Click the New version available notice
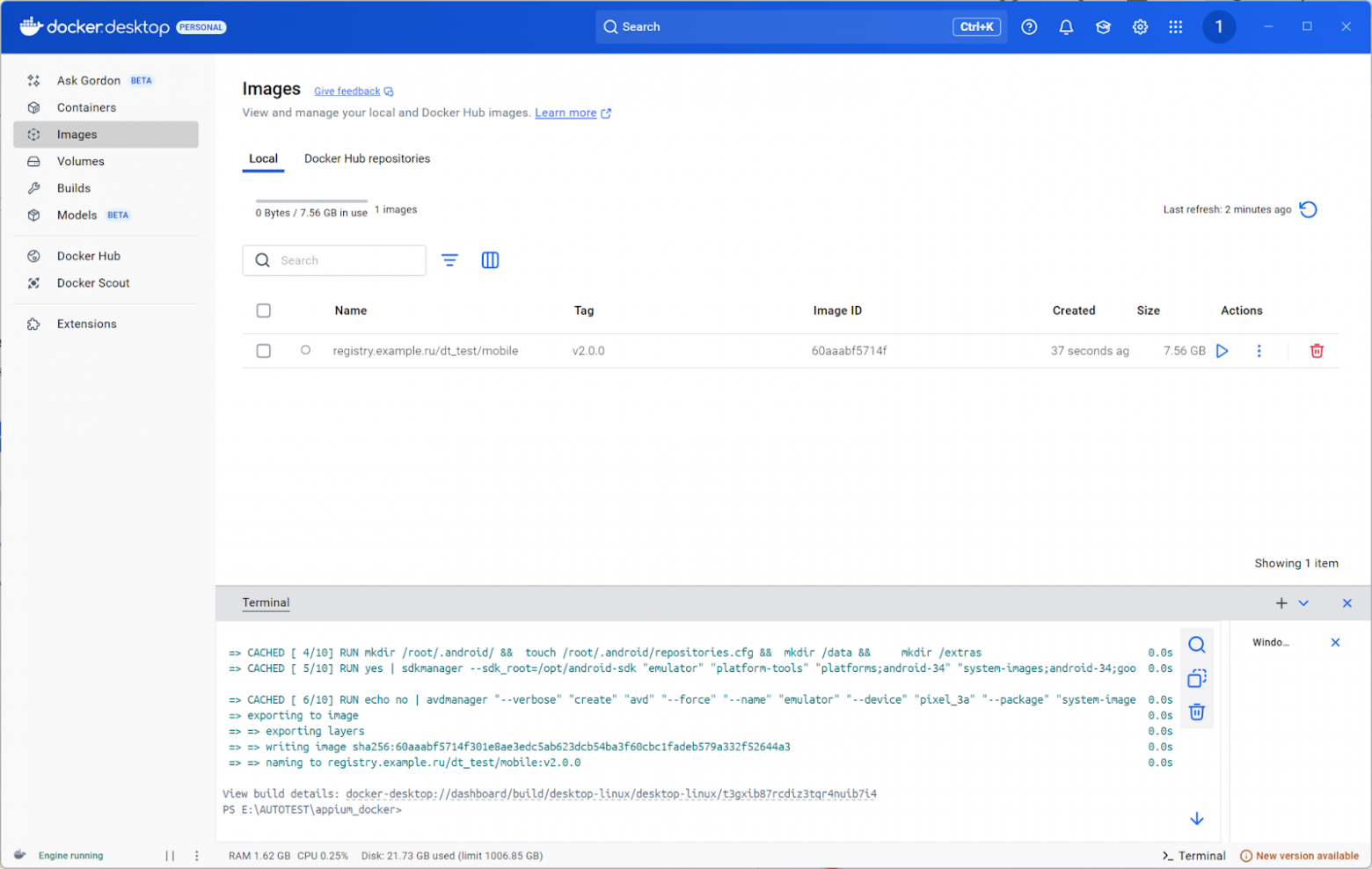Viewport: 1372px width, 869px height. (1300, 856)
